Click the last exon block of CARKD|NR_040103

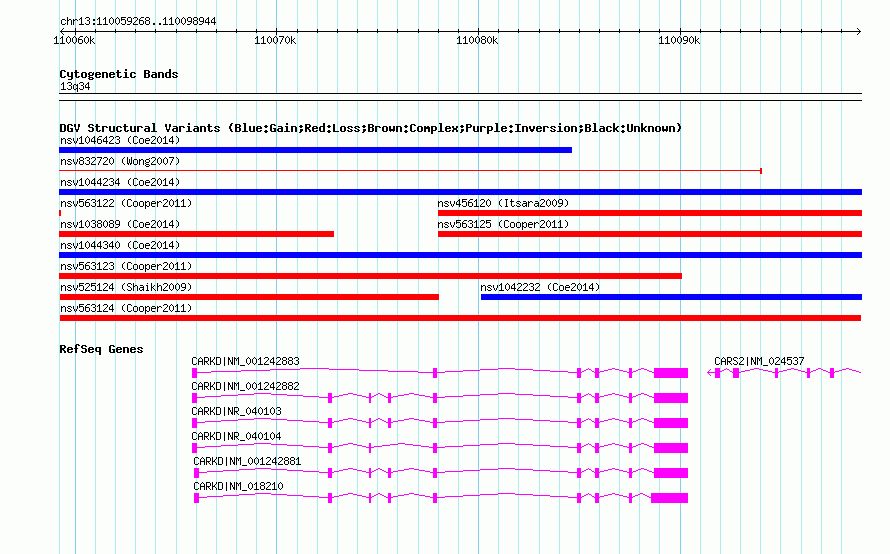click(671, 423)
